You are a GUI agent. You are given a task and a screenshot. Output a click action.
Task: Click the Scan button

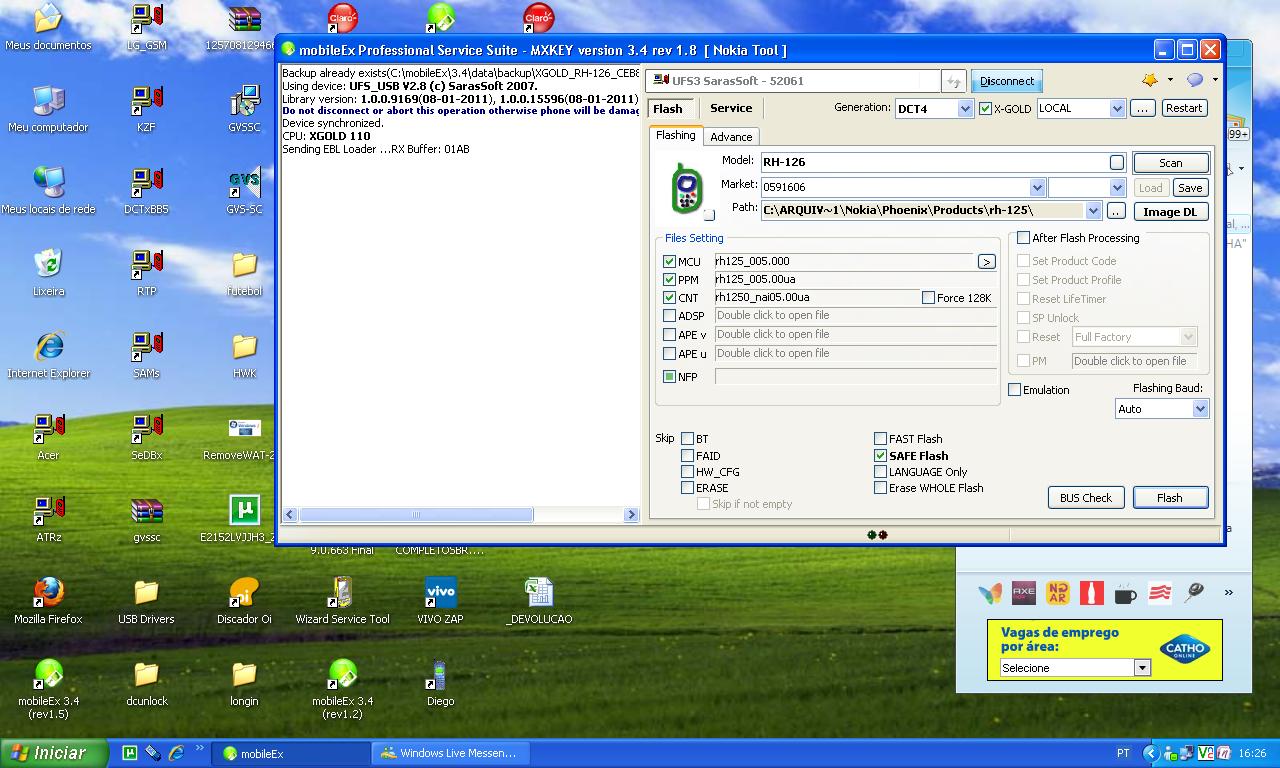tap(1170, 163)
